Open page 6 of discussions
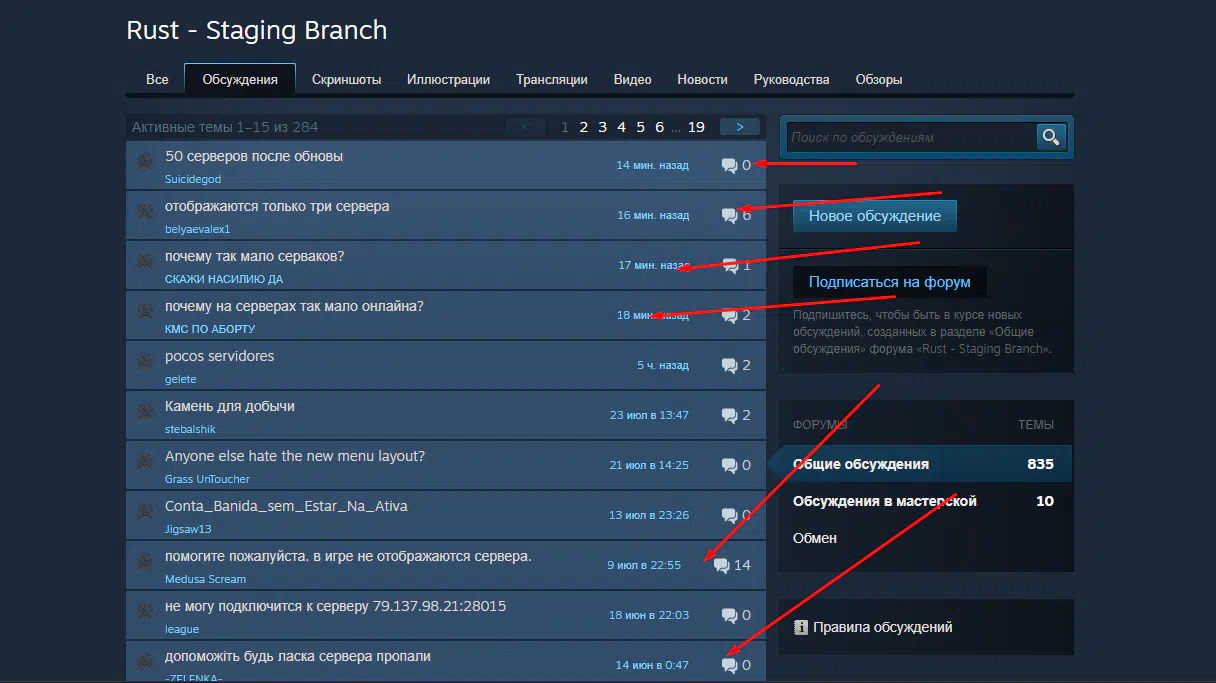Viewport: 1216px width, 683px height. (660, 127)
